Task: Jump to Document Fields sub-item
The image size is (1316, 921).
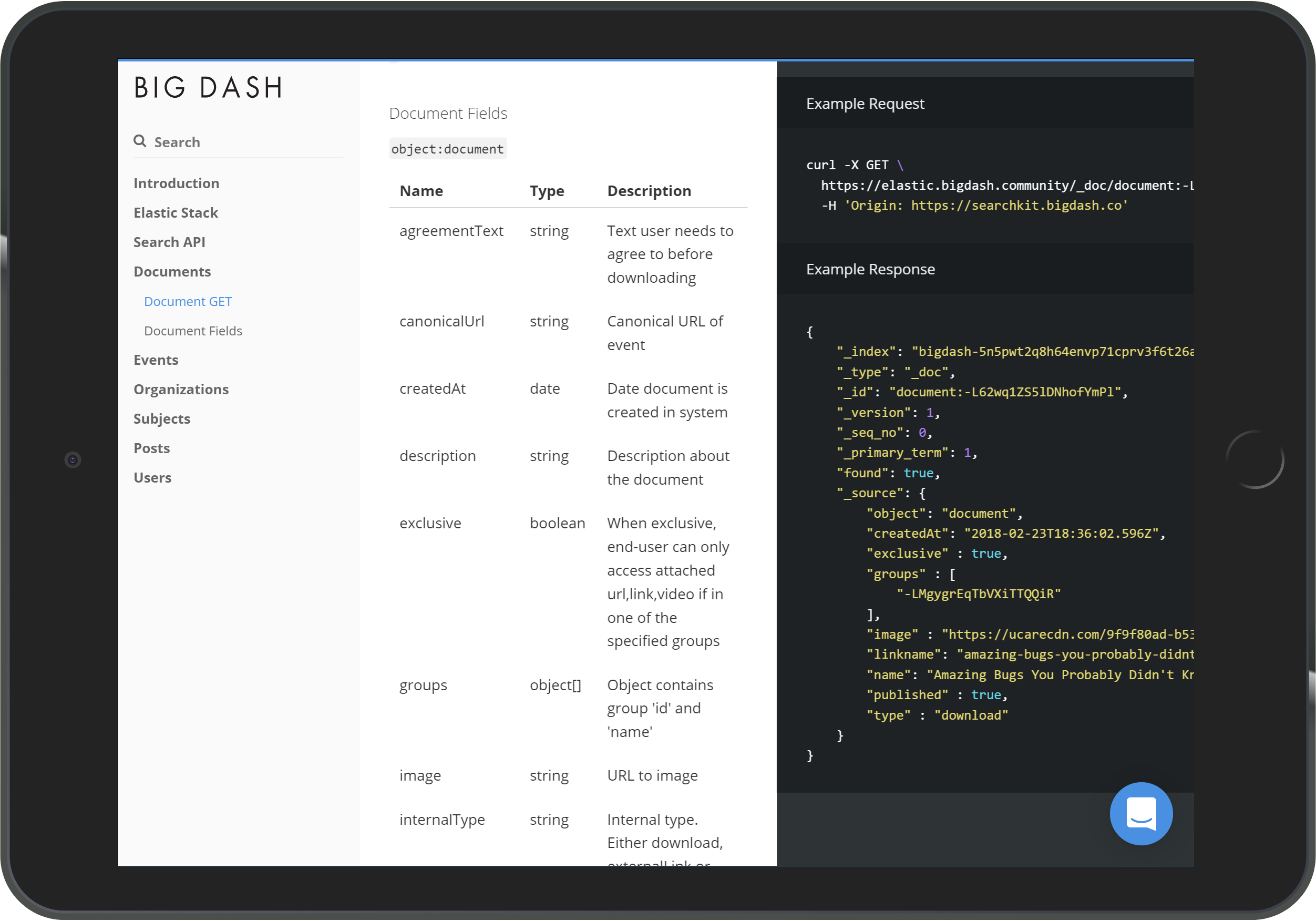Action: click(193, 331)
